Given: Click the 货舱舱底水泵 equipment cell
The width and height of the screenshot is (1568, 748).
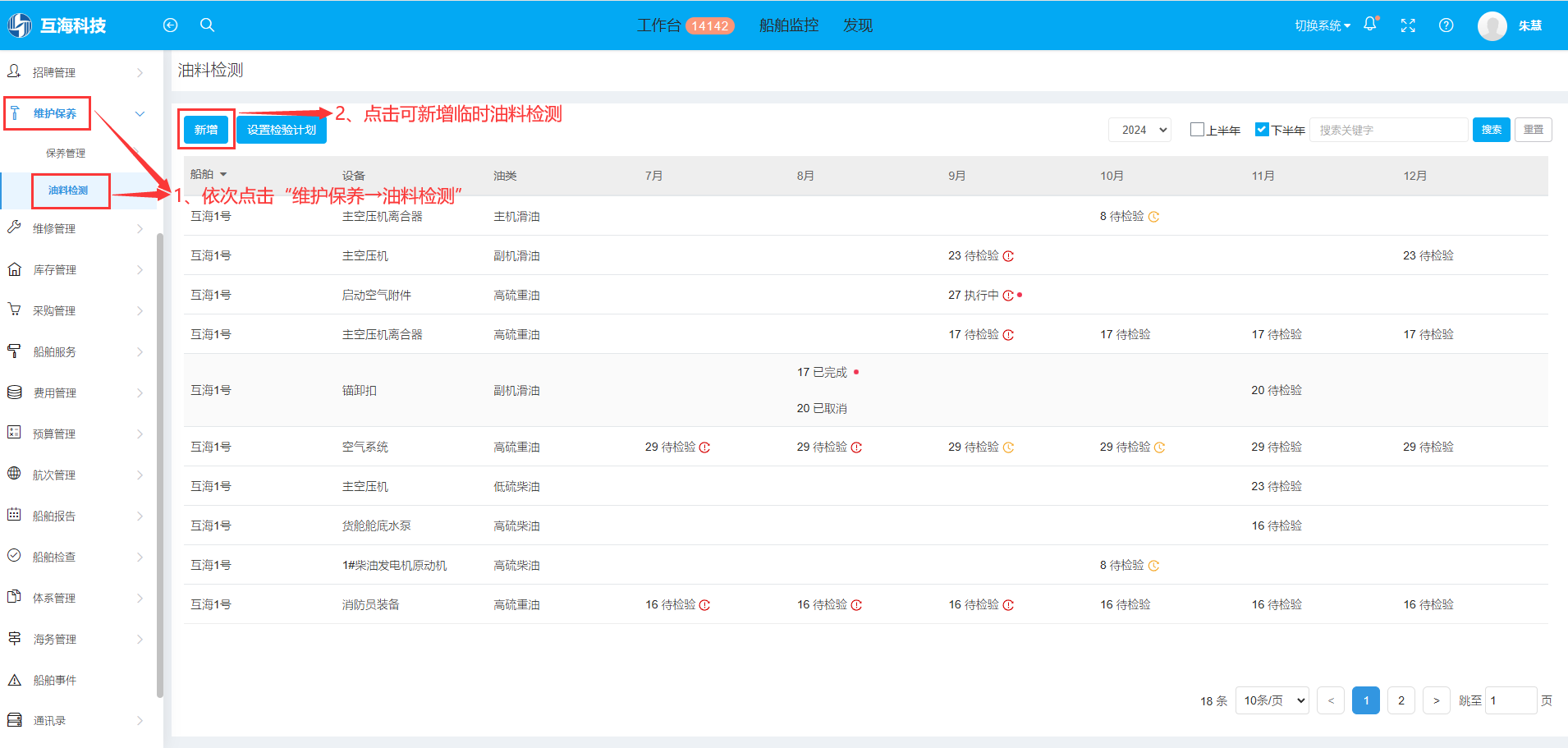Looking at the screenshot, I should (377, 525).
